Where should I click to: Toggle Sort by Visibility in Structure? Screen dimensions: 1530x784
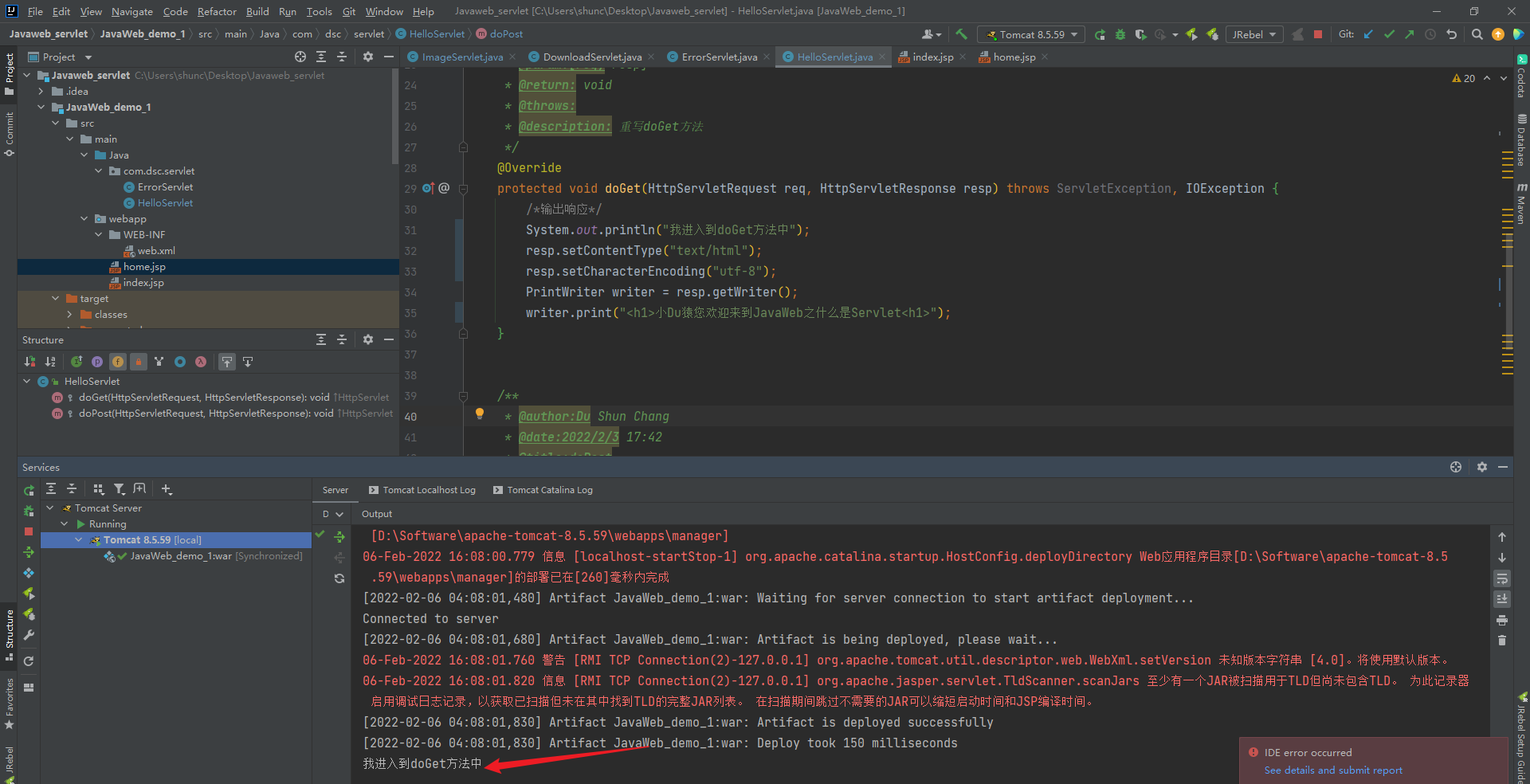pos(29,362)
